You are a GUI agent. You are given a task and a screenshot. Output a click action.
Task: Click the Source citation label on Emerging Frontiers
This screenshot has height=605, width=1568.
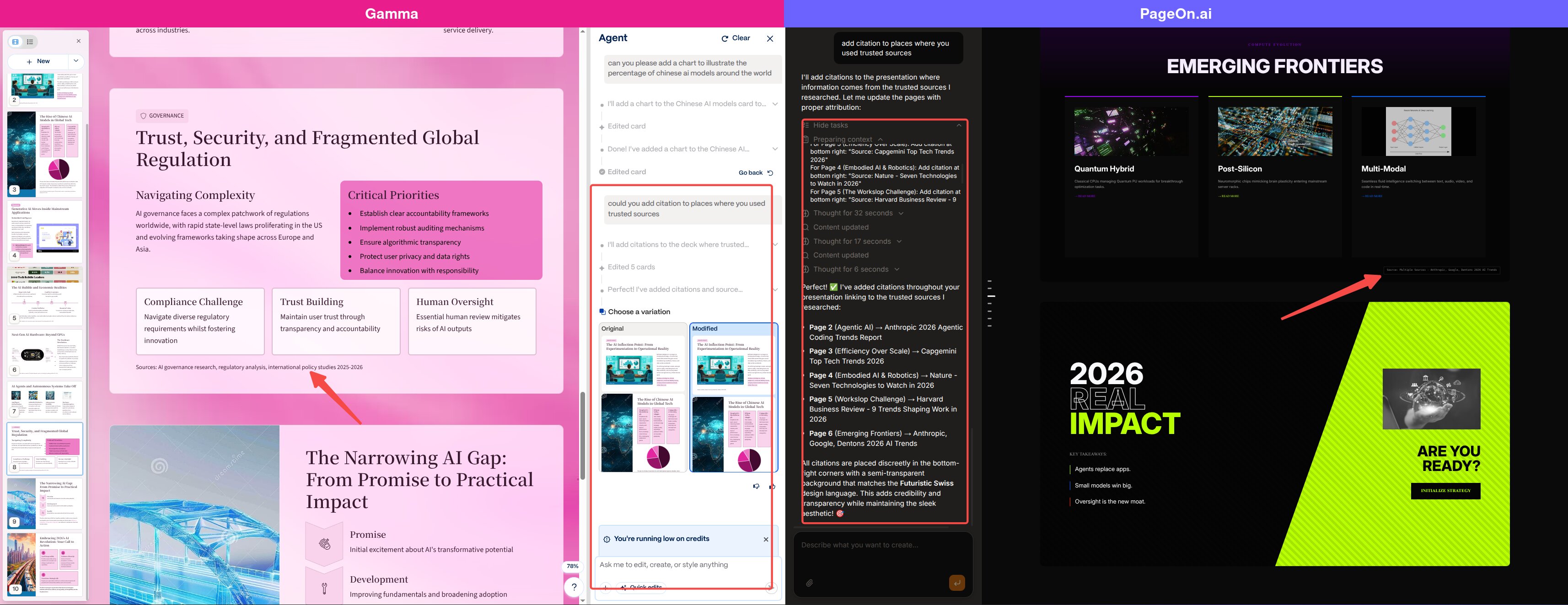coord(1441,270)
